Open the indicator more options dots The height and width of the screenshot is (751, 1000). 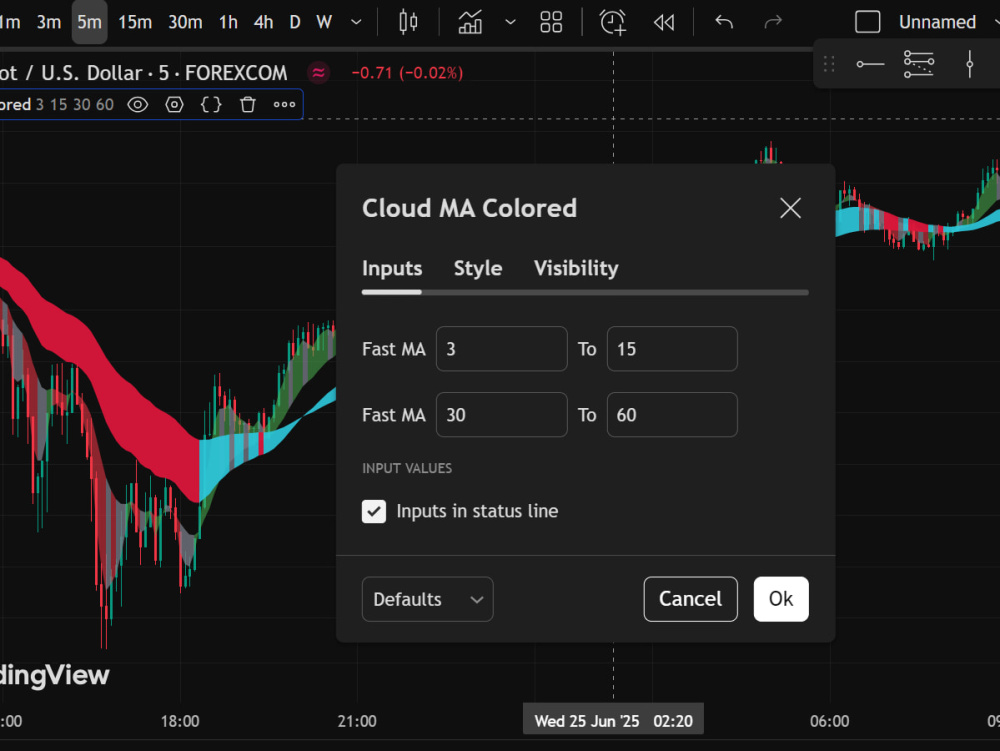[x=284, y=105]
